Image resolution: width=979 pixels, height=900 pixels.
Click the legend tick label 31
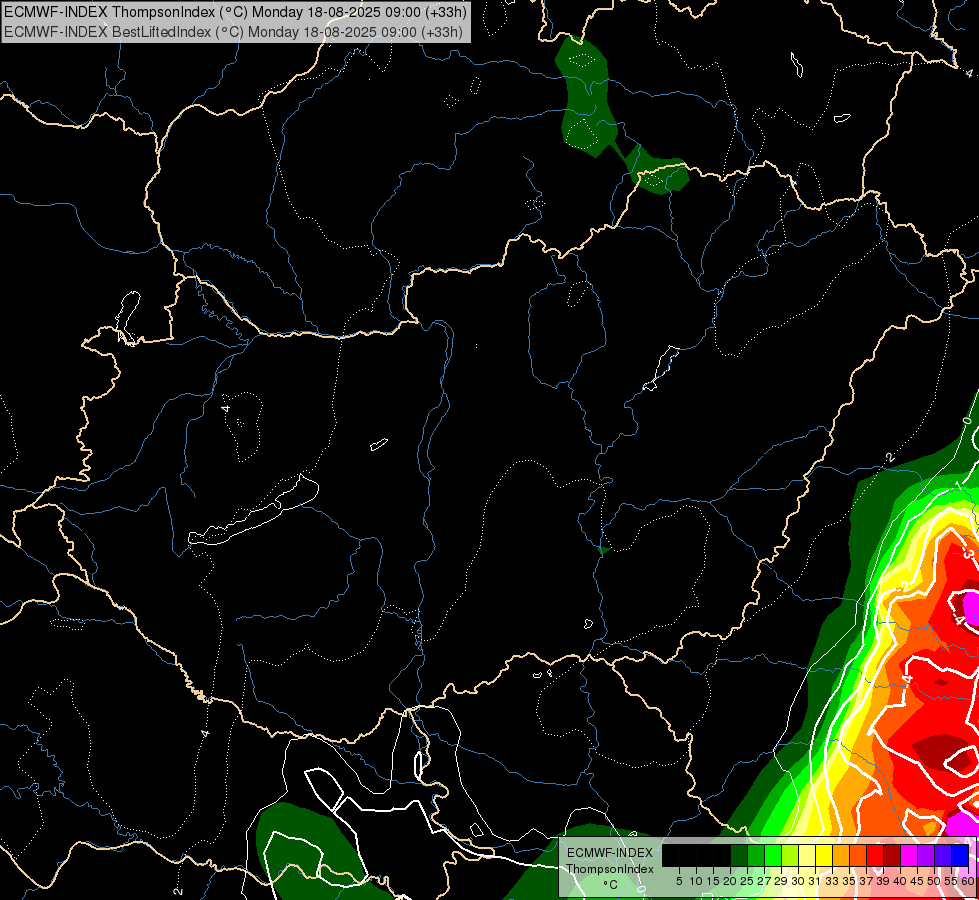coord(815,881)
